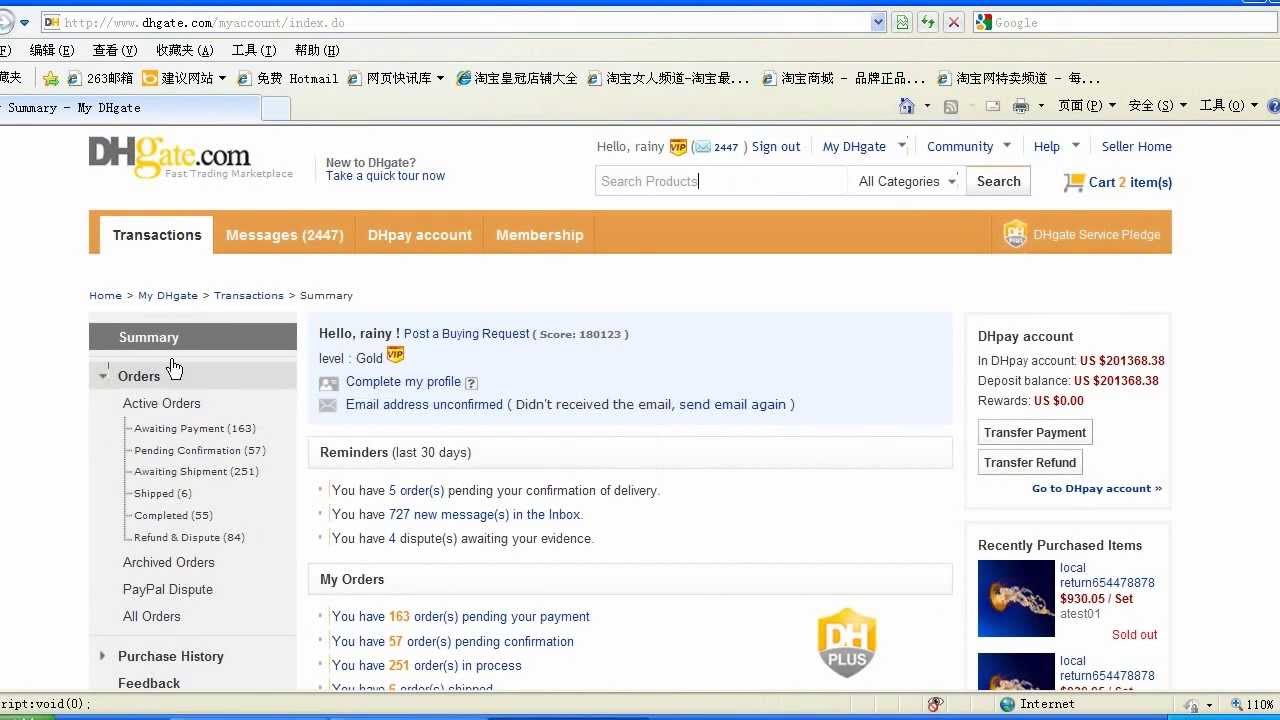Viewport: 1280px width, 720px height.
Task: Click the first jellyfish product thumbnail
Action: pos(1016,598)
